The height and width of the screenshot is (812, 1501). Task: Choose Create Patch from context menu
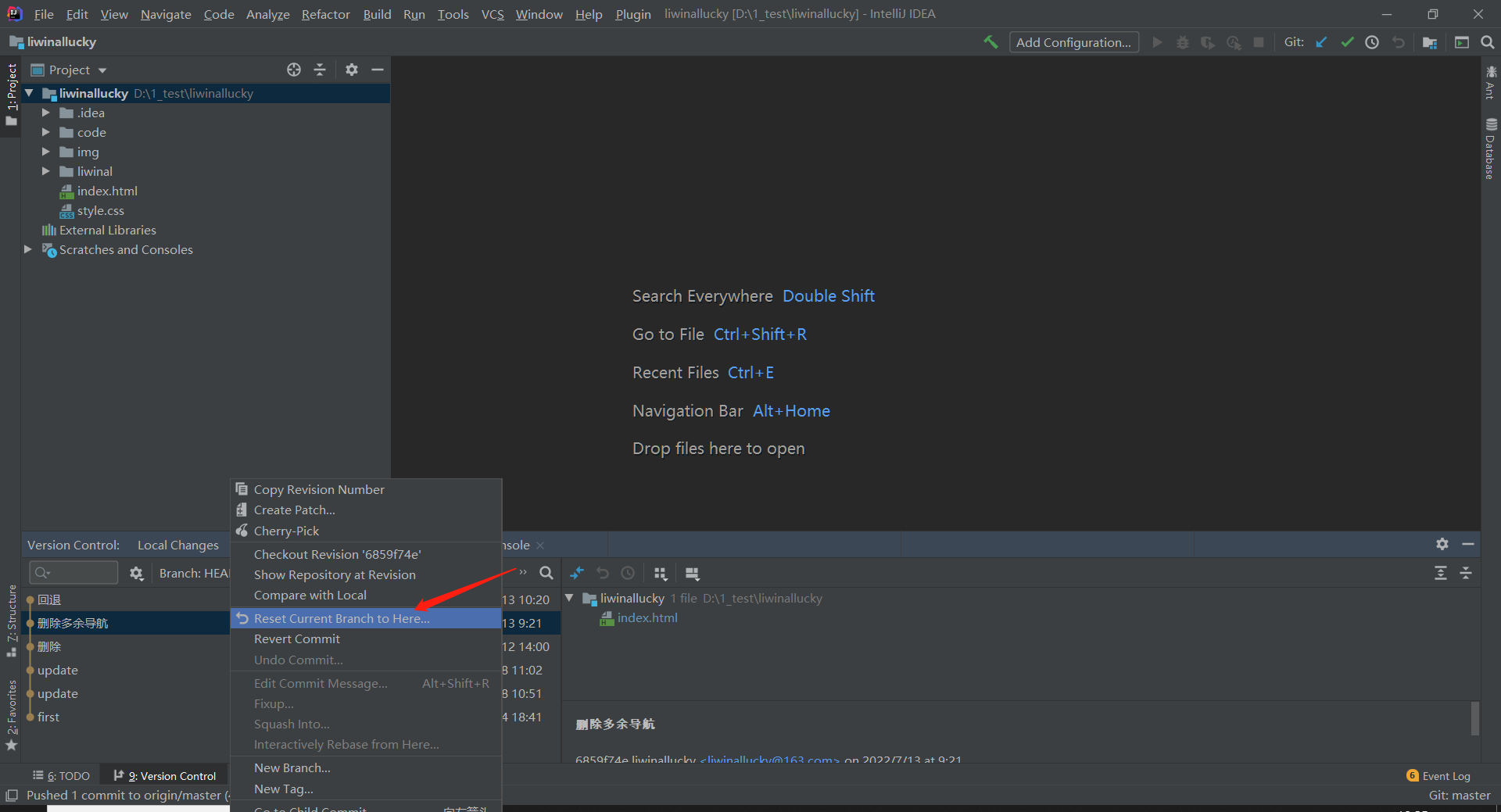[366, 510]
